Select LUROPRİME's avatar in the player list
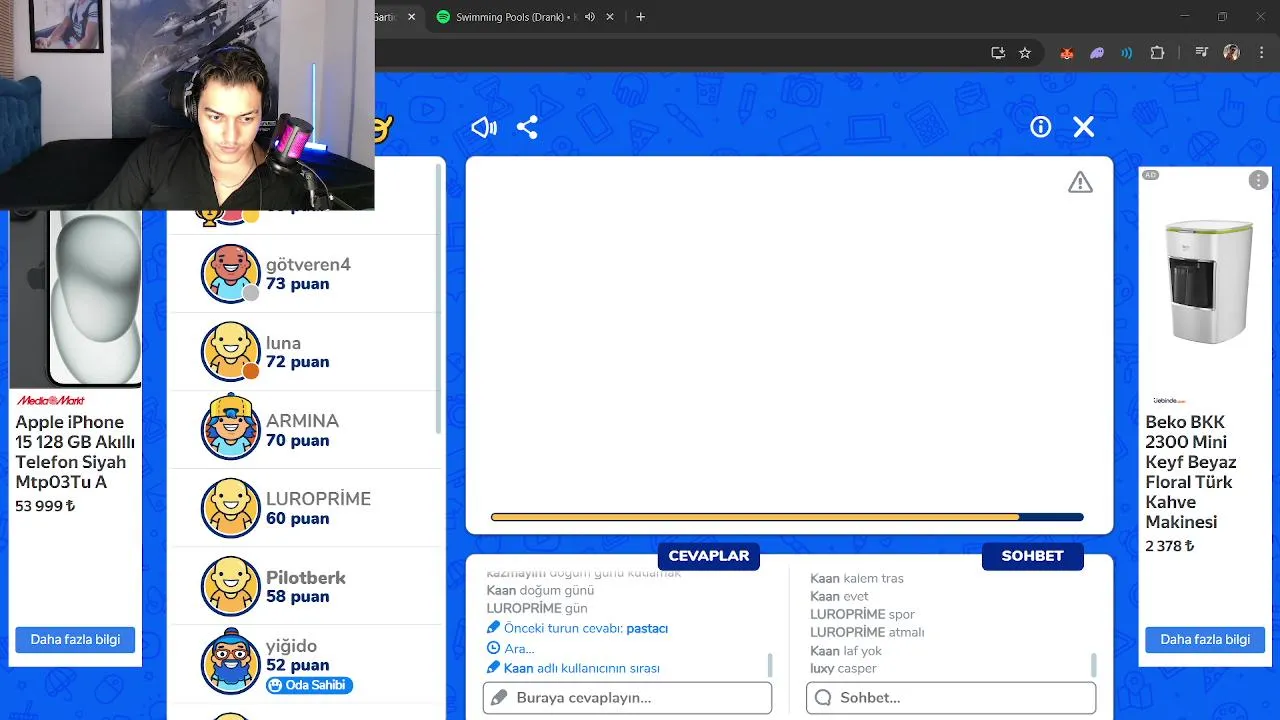The width and height of the screenshot is (1280, 720). click(x=231, y=508)
